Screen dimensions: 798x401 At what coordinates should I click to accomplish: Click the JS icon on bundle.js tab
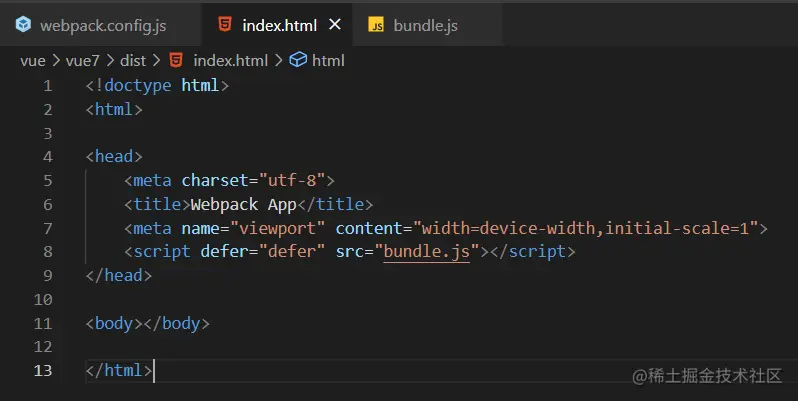(376, 25)
